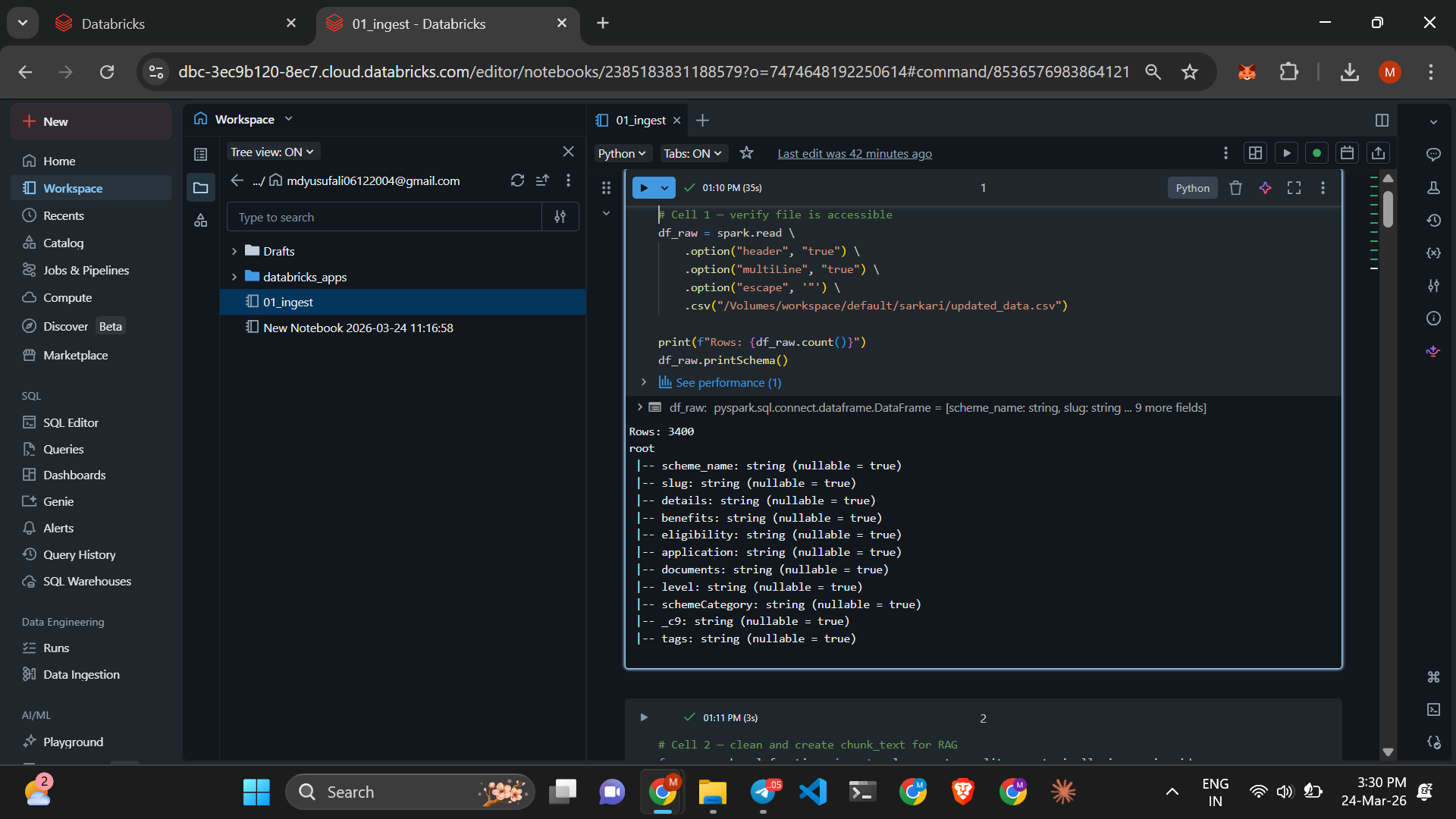This screenshot has width=1456, height=819.
Task: Switch to the 01_ingest notebook tab
Action: pyautogui.click(x=640, y=121)
